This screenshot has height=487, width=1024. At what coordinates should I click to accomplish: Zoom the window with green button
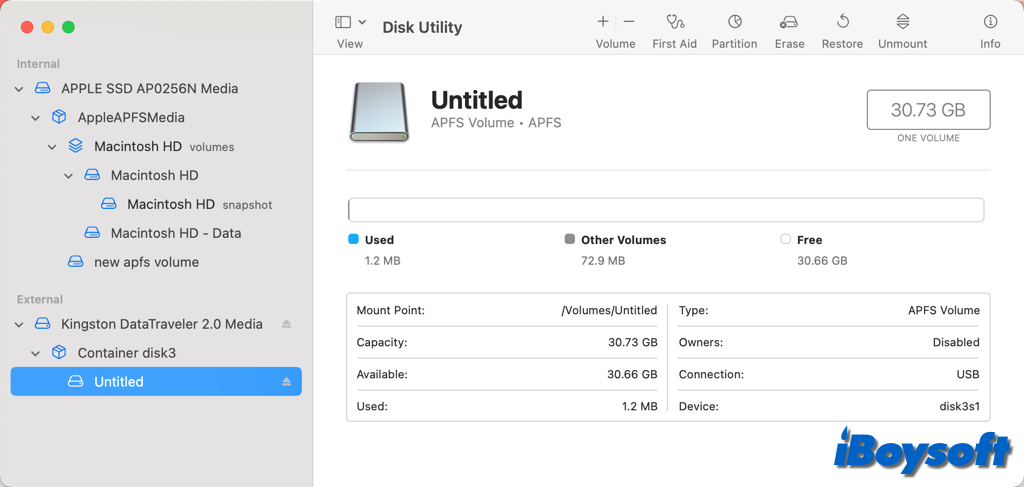coord(69,27)
